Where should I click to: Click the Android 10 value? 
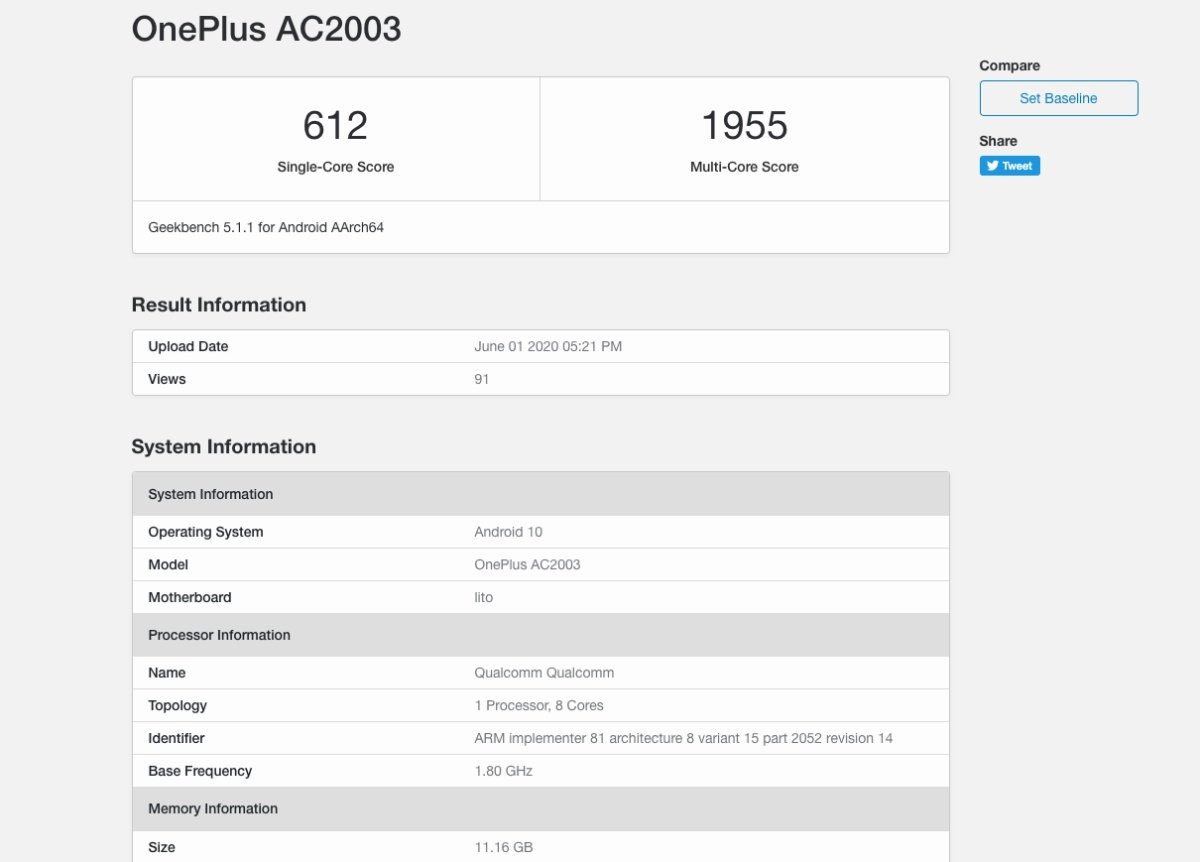[508, 532]
